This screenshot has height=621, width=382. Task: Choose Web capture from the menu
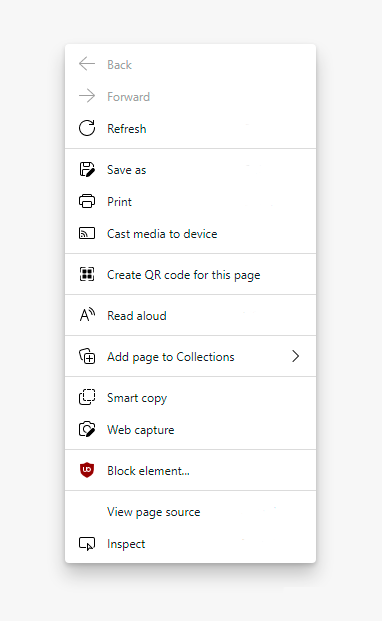pyautogui.click(x=190, y=430)
